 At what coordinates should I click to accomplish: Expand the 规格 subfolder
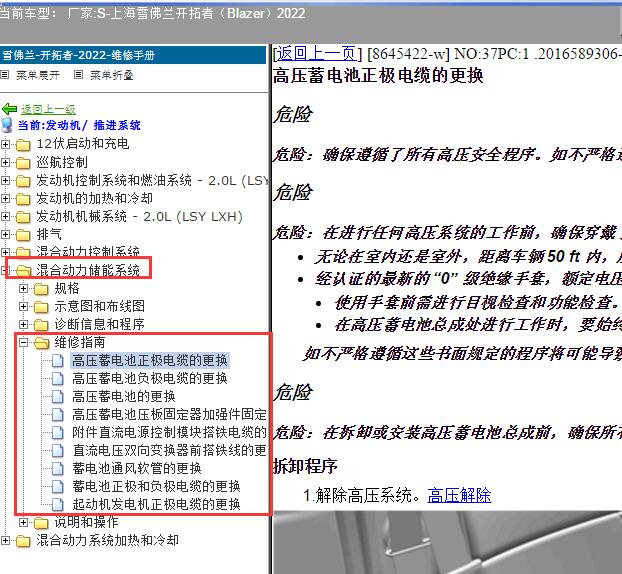[23, 288]
